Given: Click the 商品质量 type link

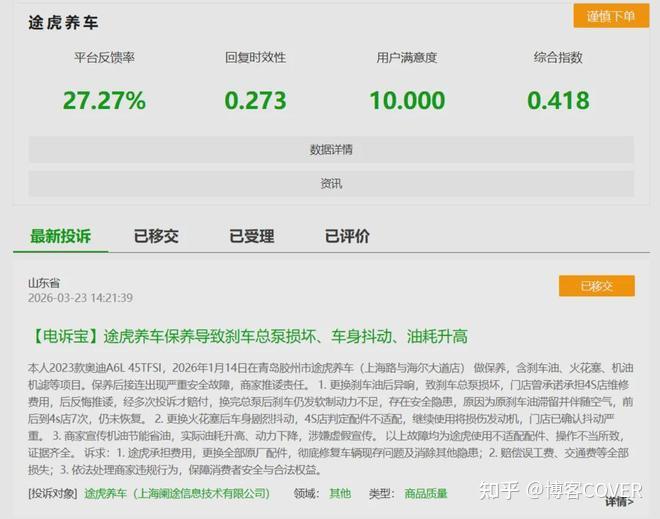Looking at the screenshot, I should click(x=426, y=493).
